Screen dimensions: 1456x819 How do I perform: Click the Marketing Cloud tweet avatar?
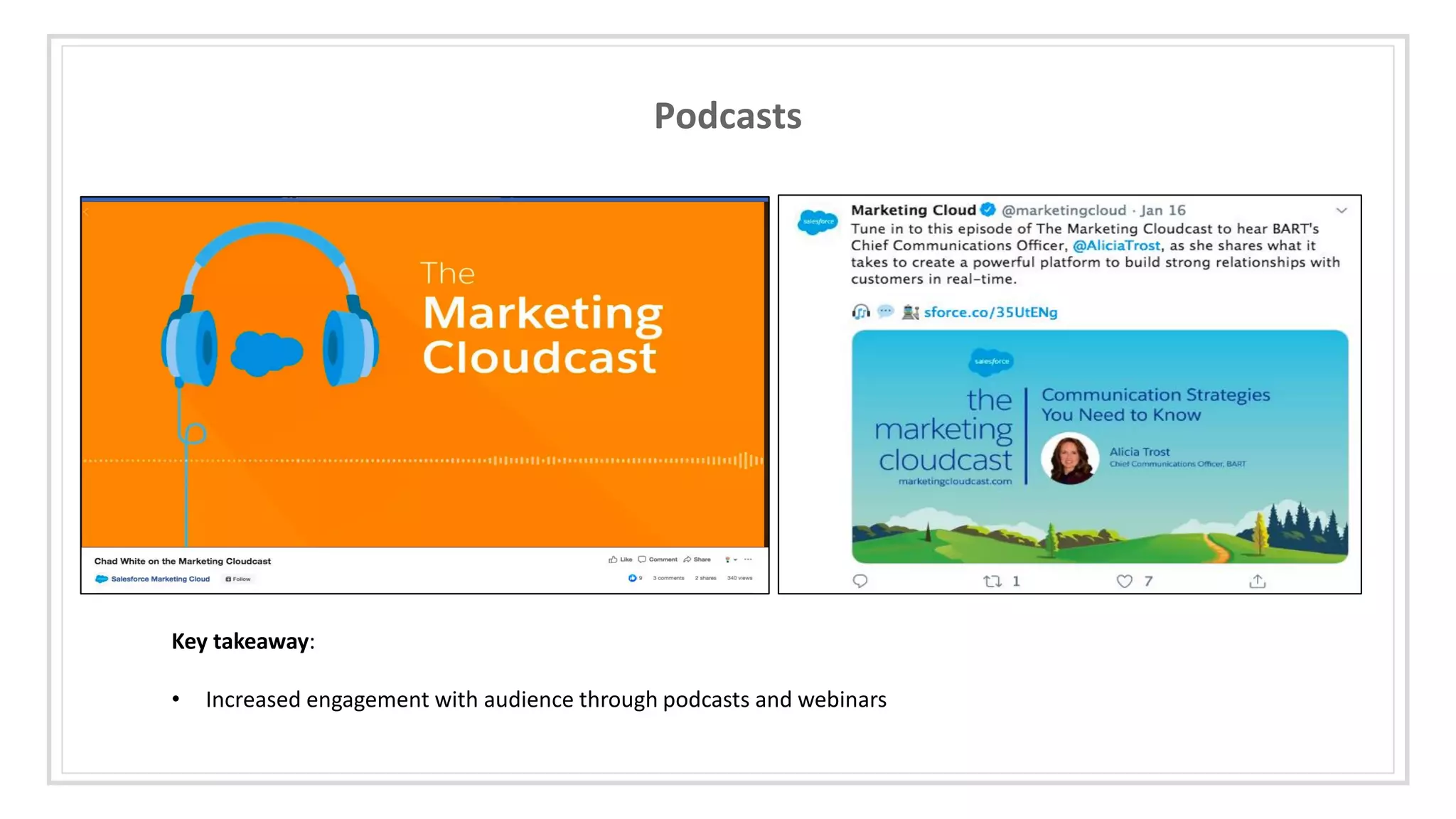click(818, 222)
